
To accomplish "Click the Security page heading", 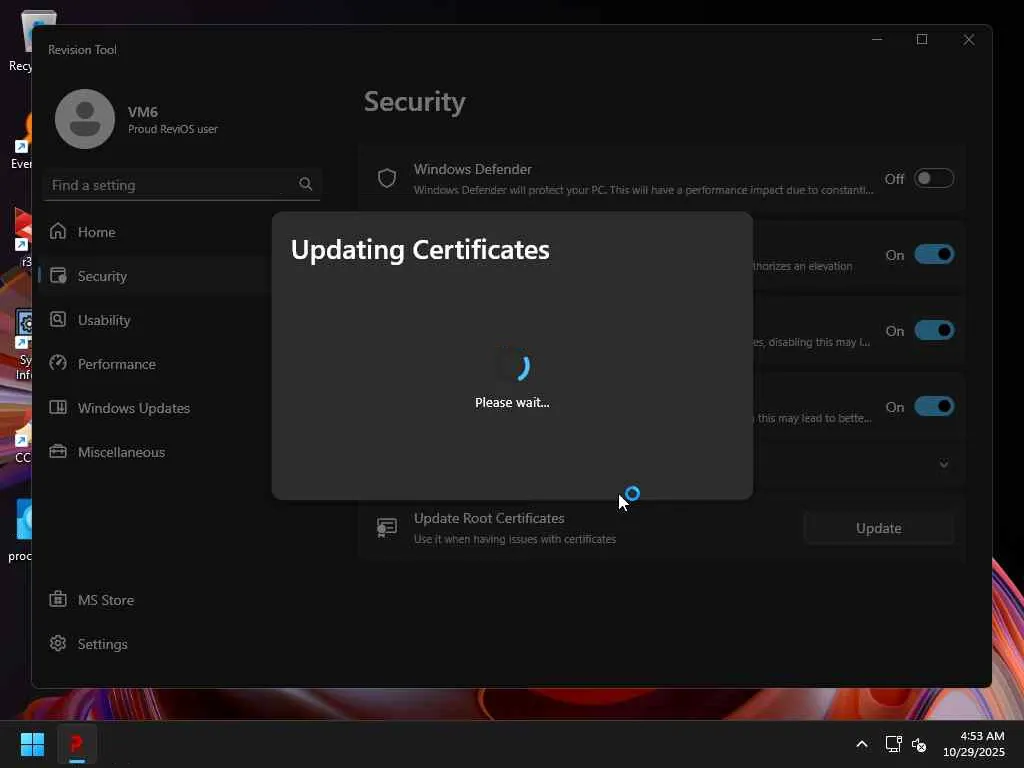I will point(415,102).
